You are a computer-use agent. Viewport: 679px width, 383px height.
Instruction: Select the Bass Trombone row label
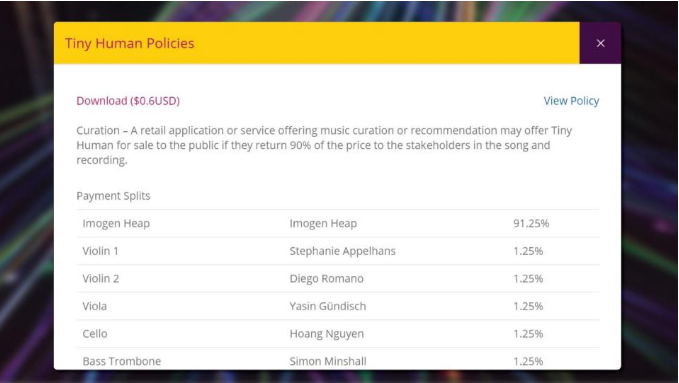tap(122, 361)
